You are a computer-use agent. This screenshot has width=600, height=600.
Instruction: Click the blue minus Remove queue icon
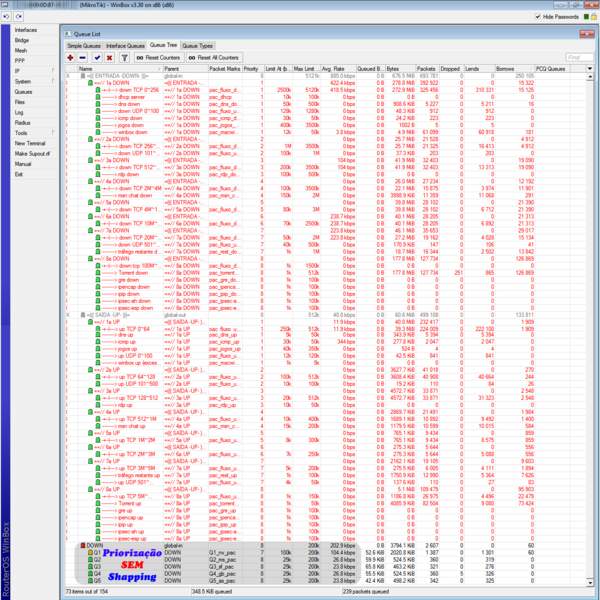(x=83, y=58)
